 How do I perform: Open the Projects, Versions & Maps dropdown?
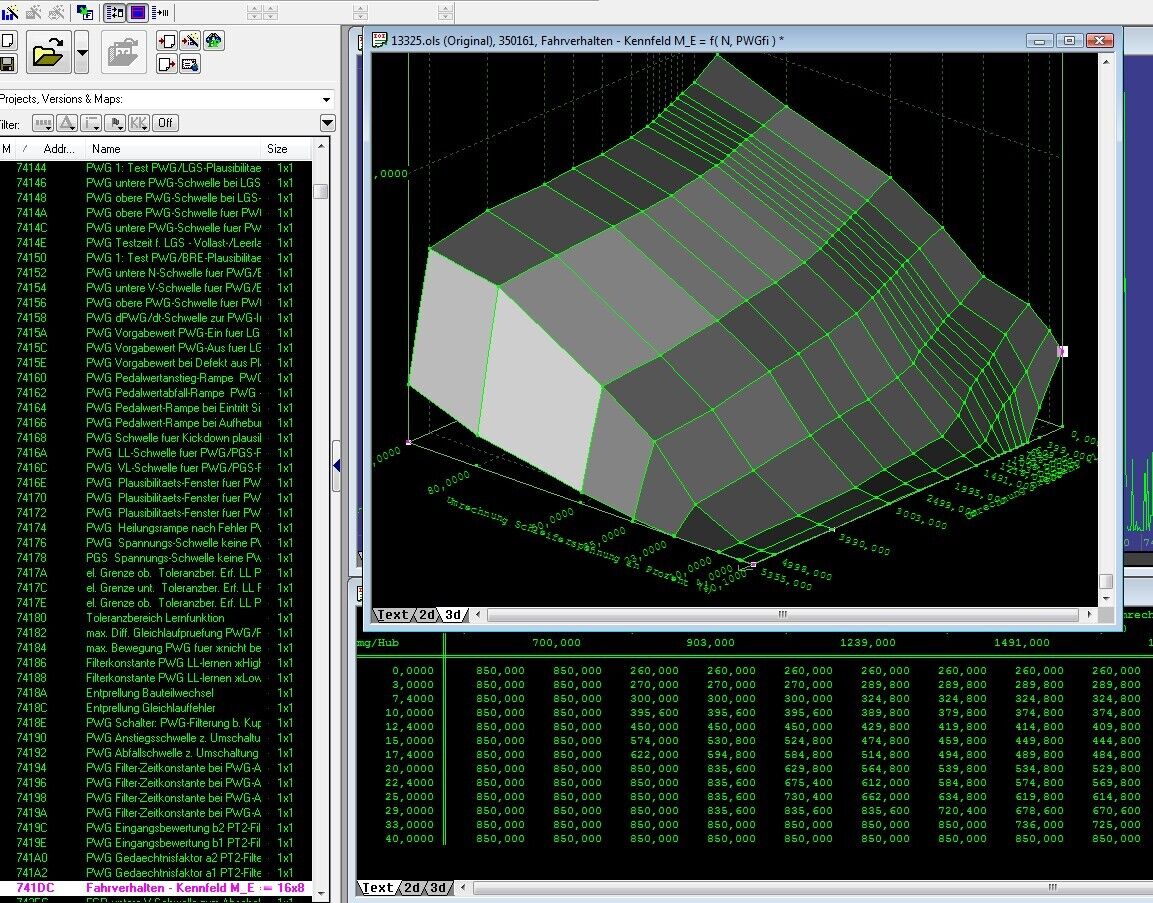coord(326,99)
